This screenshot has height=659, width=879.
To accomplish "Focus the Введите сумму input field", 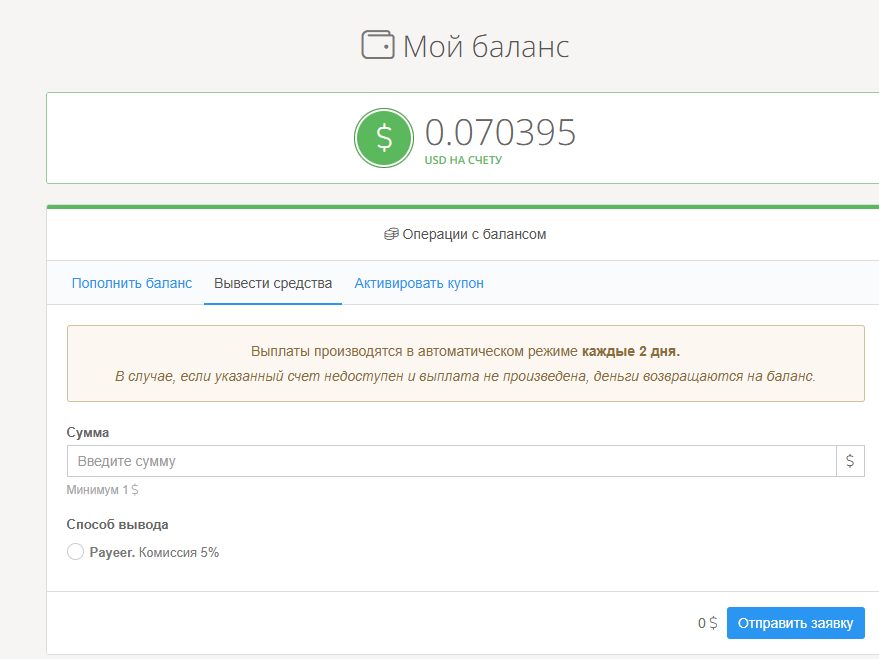I will point(451,461).
